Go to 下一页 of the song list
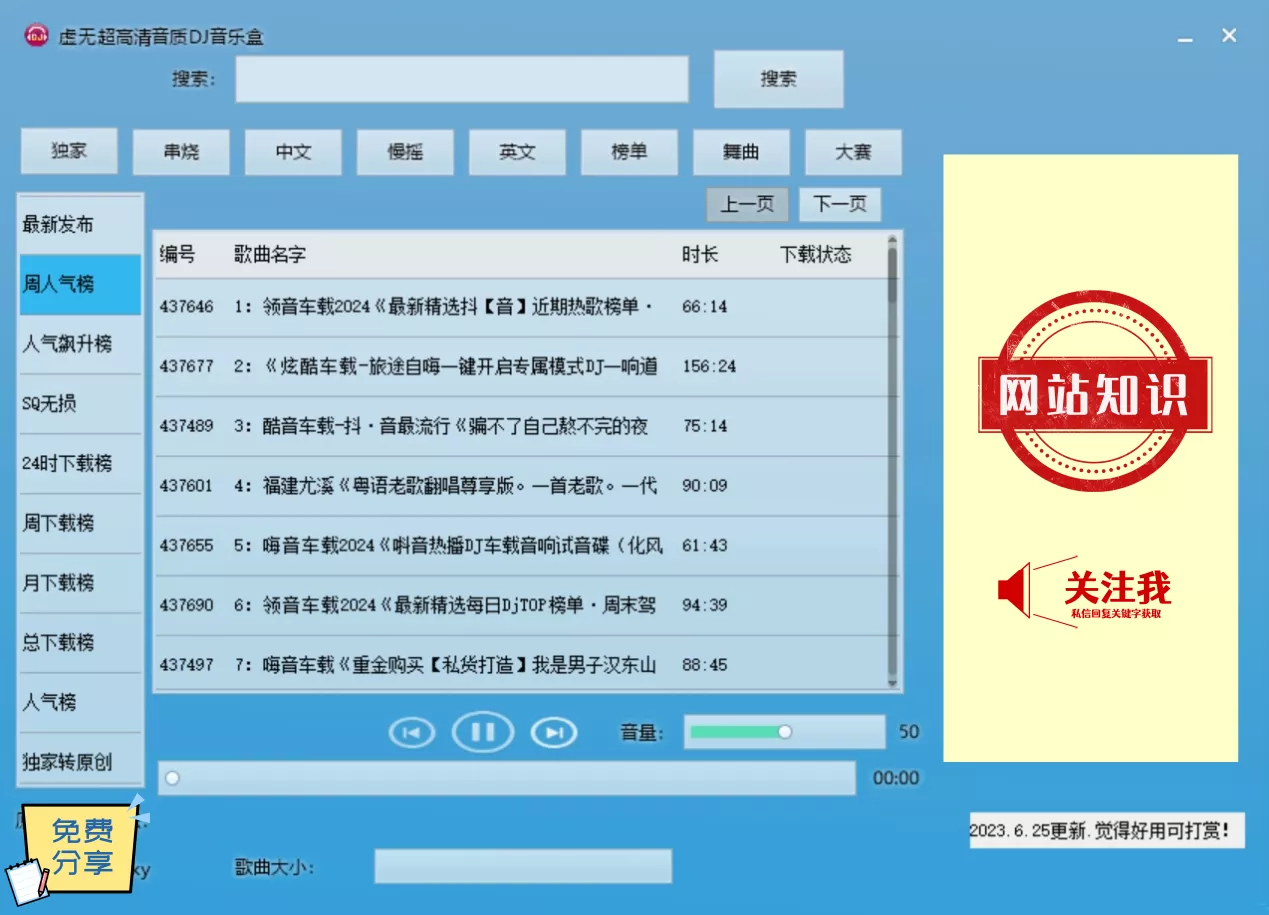Screen dimensions: 1269x915 tap(839, 204)
